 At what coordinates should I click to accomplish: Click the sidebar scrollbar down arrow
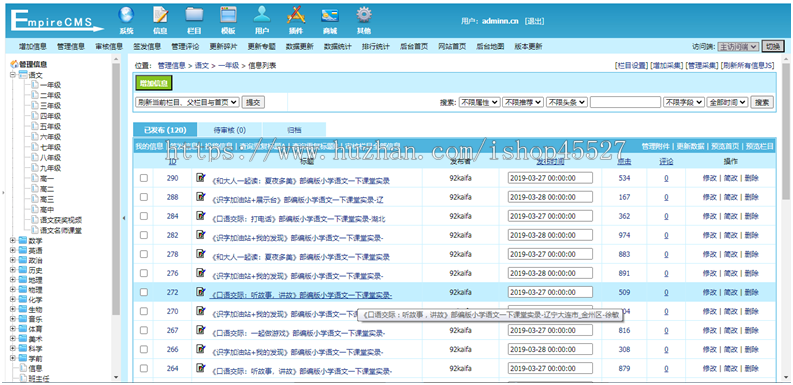pyautogui.click(x=116, y=377)
